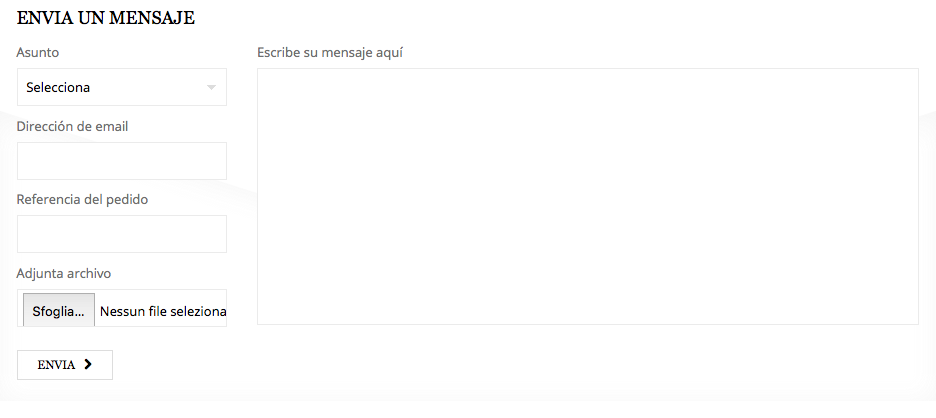Focus the Referencia del pedido input field
936x418 pixels.
pyautogui.click(x=122, y=233)
